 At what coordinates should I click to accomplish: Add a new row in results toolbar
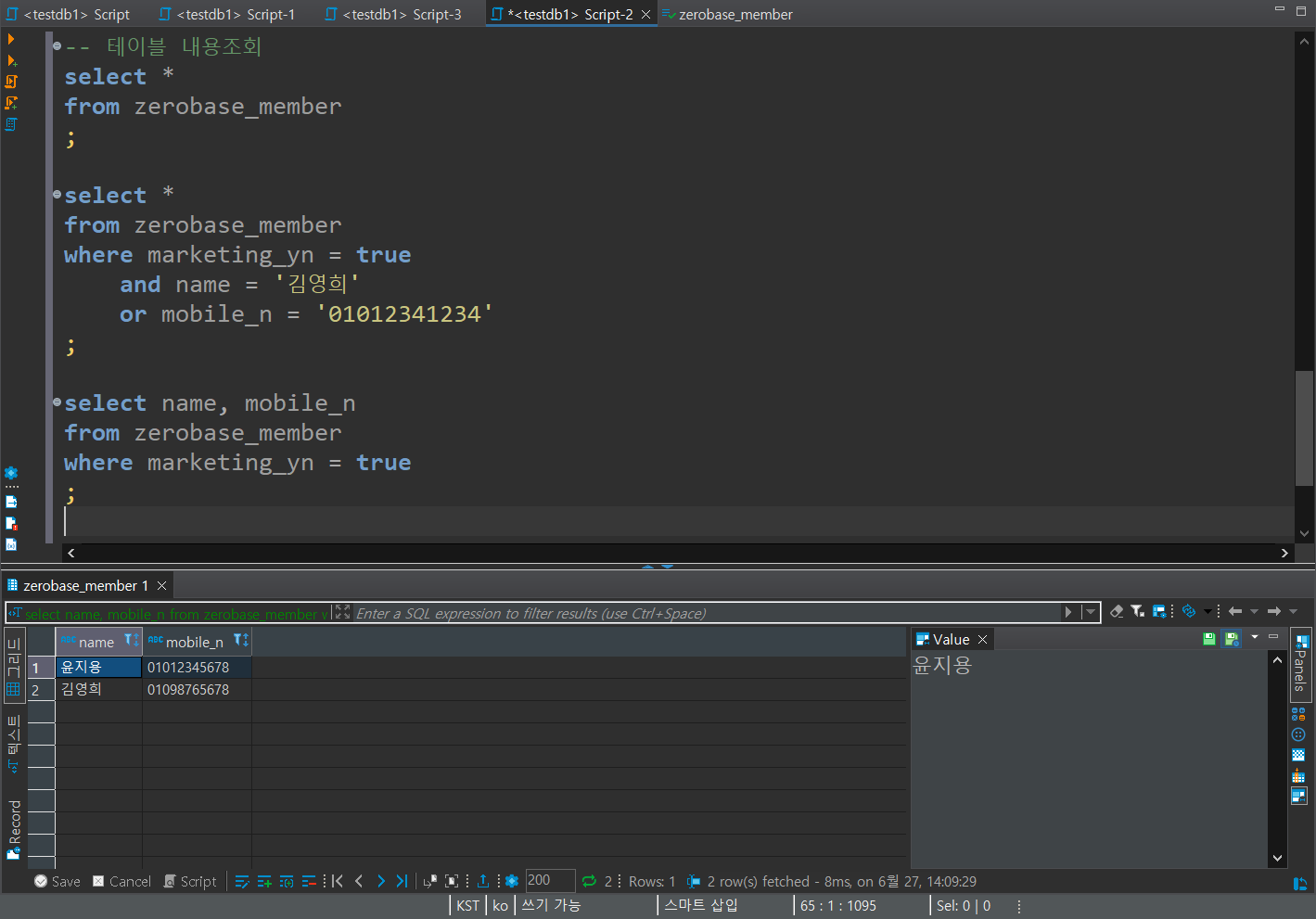click(264, 881)
